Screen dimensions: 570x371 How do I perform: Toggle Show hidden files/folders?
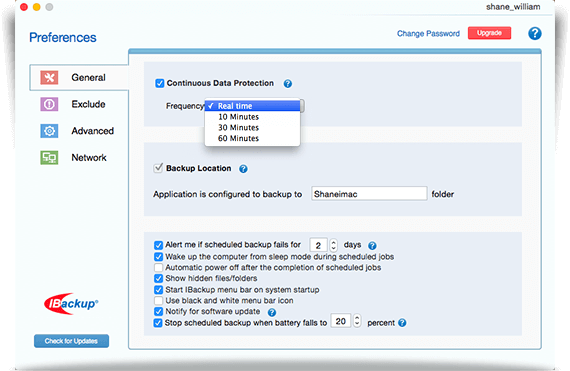158,279
